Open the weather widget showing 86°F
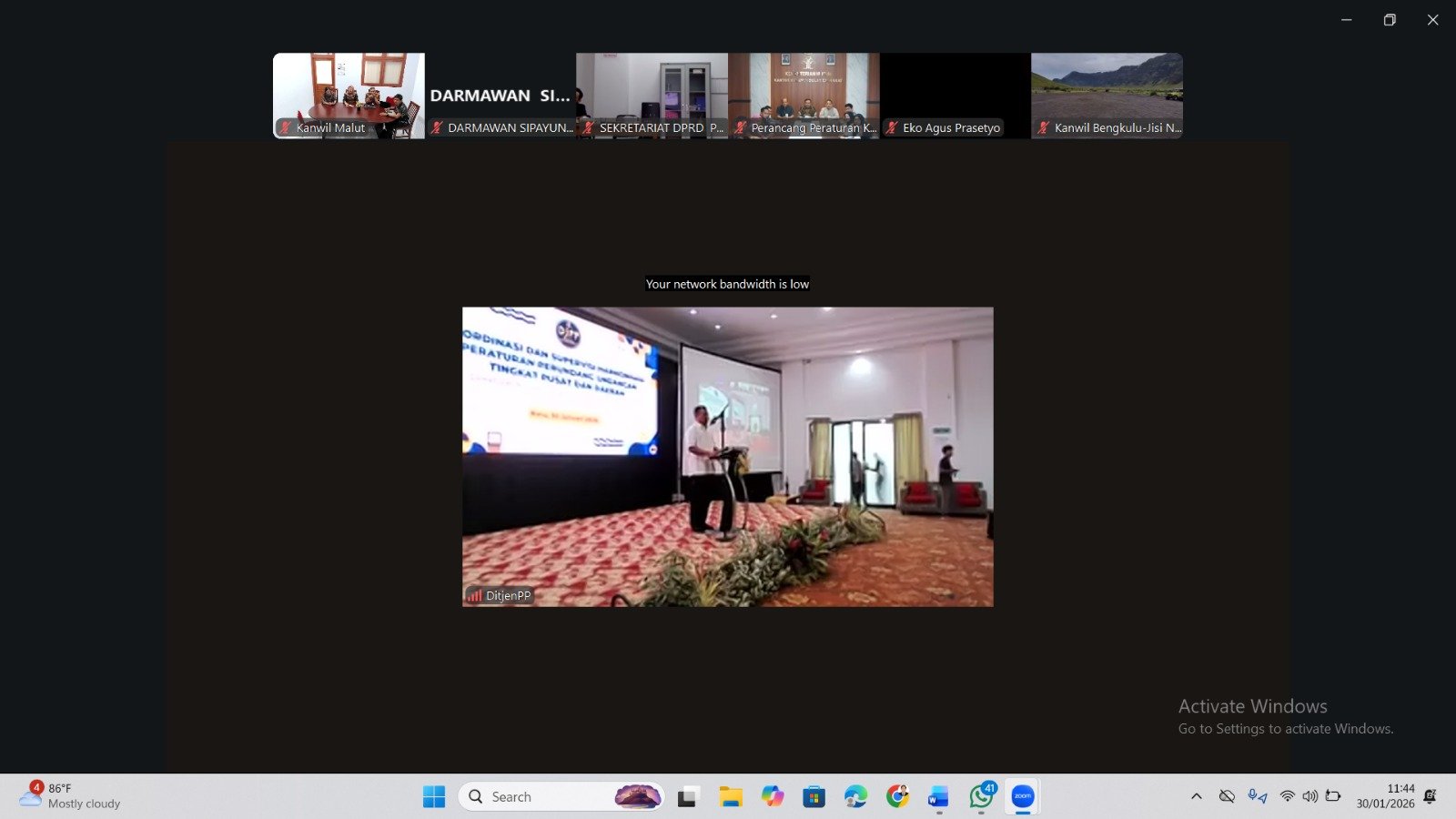The image size is (1456, 819). (71, 796)
